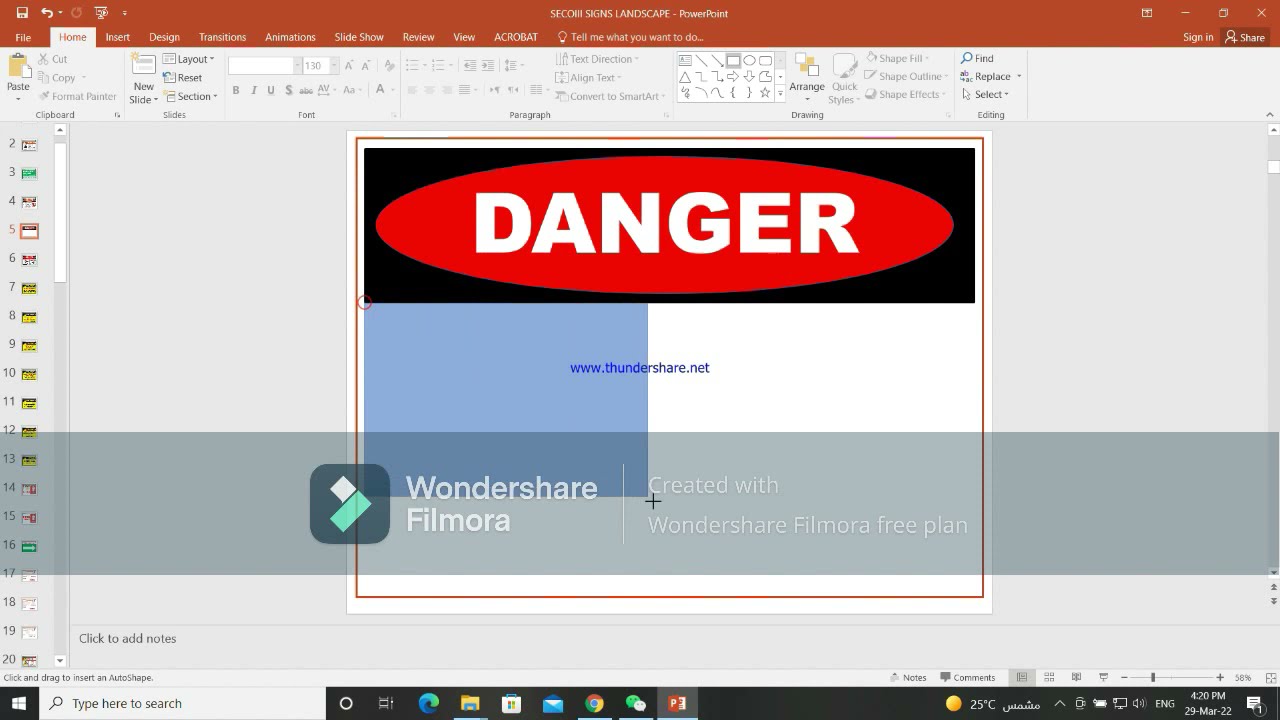The height and width of the screenshot is (720, 1280).
Task: Choose the left brace shape
Action: point(733,93)
